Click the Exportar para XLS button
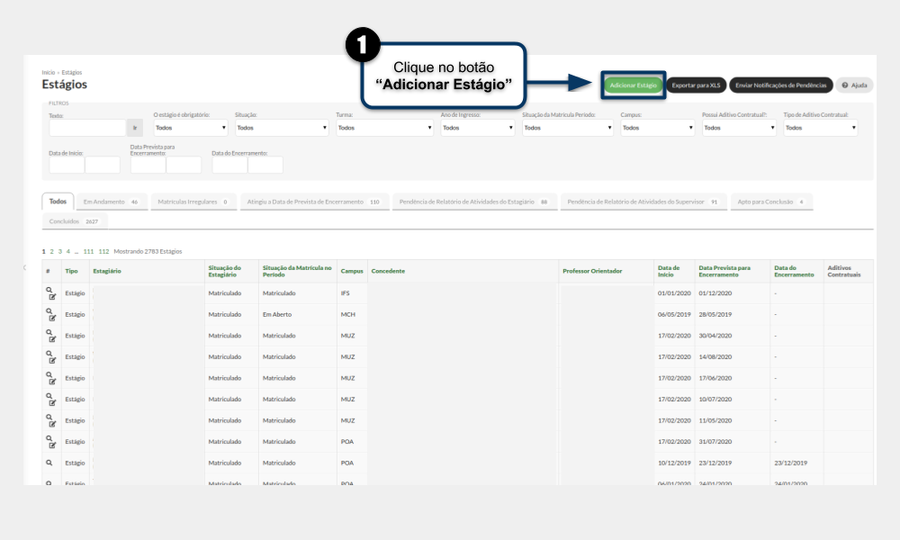The image size is (900, 540). [x=696, y=86]
